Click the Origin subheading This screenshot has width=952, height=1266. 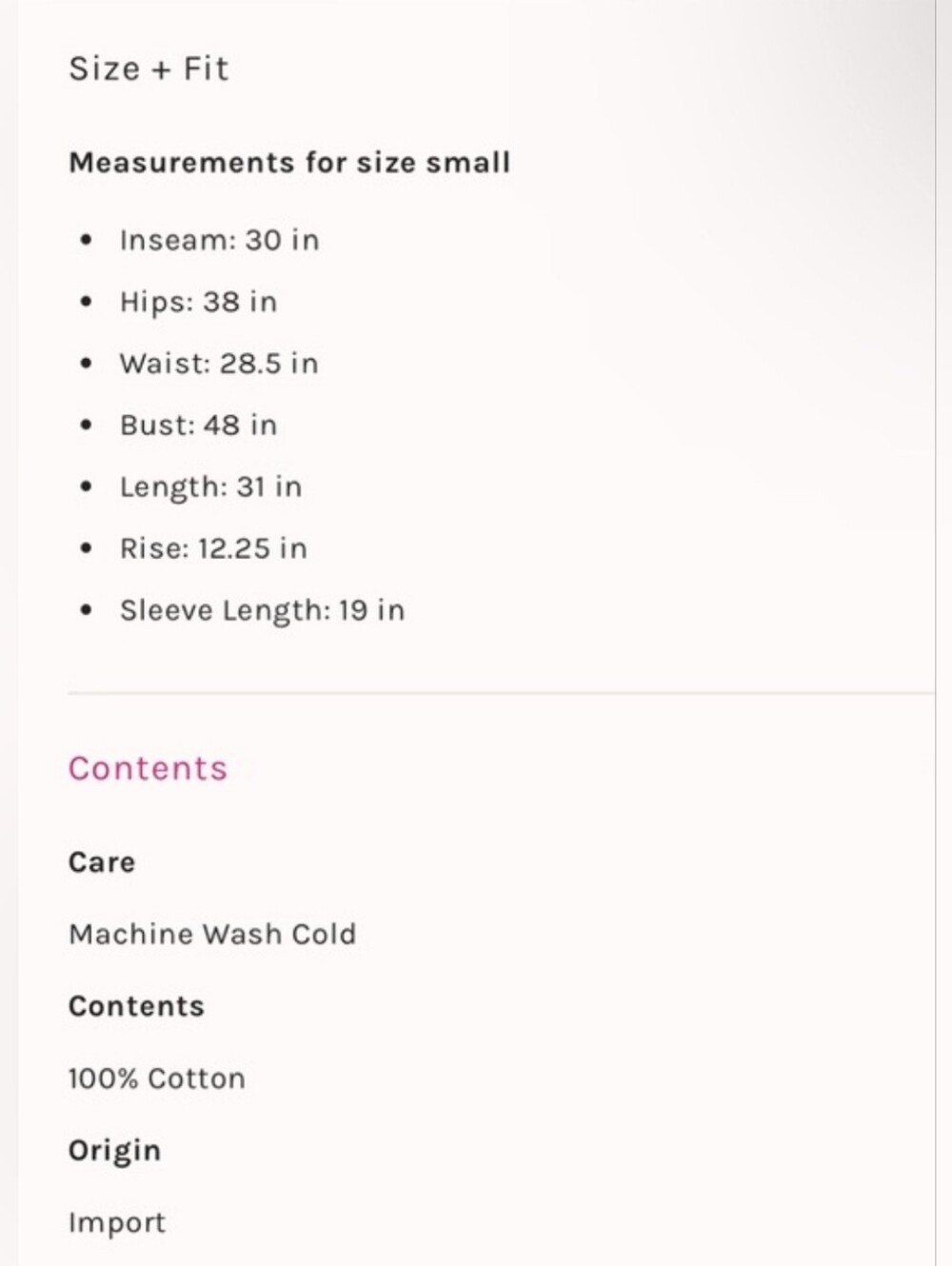tap(114, 1151)
